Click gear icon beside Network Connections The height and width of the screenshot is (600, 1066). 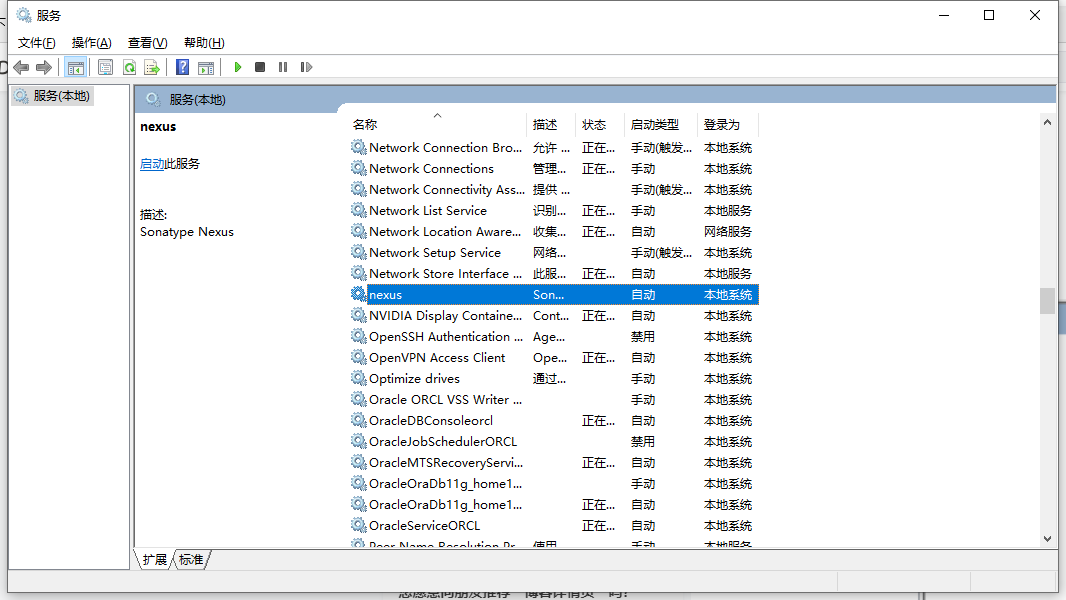(x=358, y=168)
